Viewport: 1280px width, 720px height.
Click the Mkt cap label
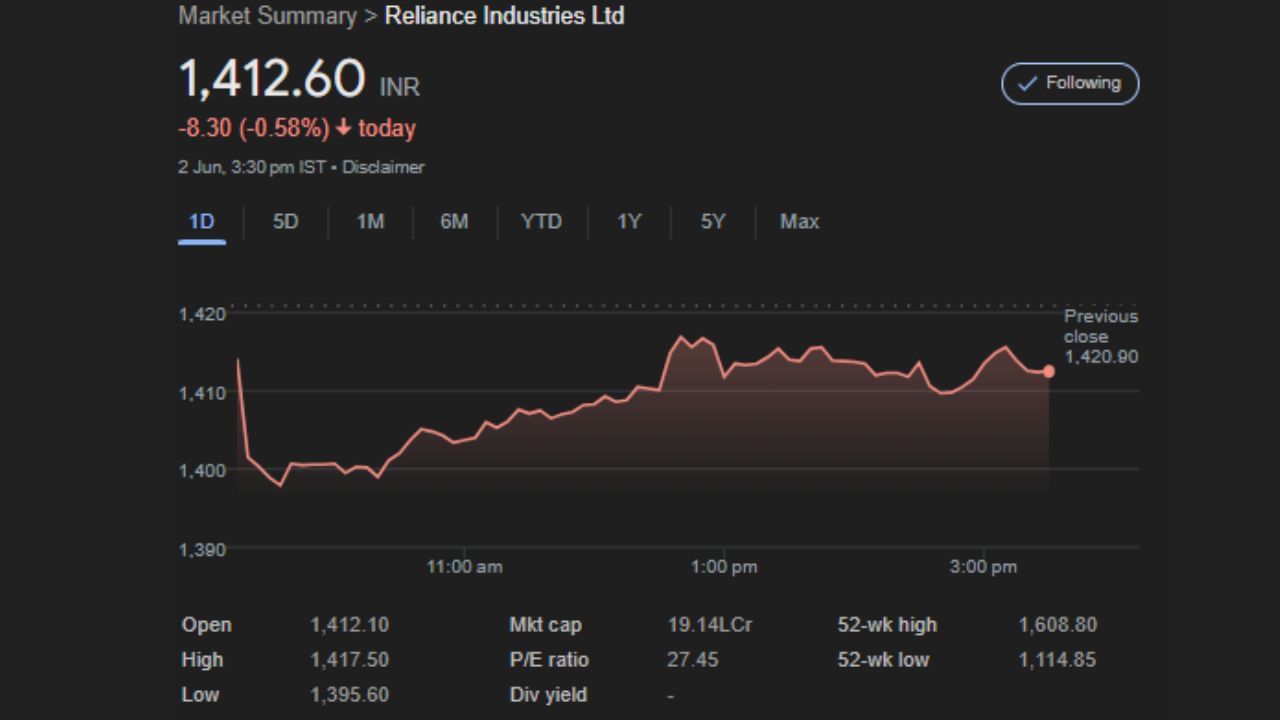(545, 625)
